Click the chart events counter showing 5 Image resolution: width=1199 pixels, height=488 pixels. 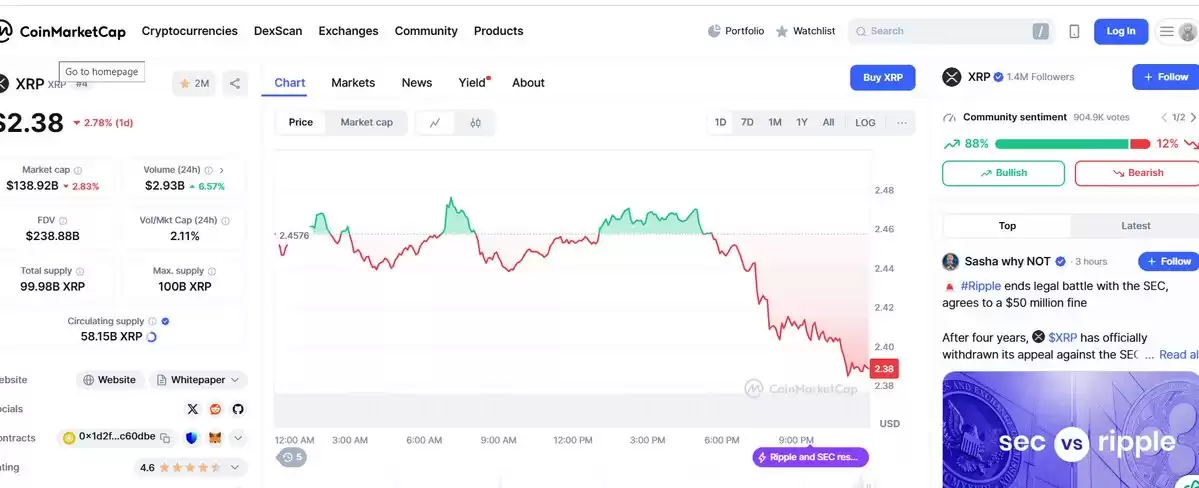point(291,457)
